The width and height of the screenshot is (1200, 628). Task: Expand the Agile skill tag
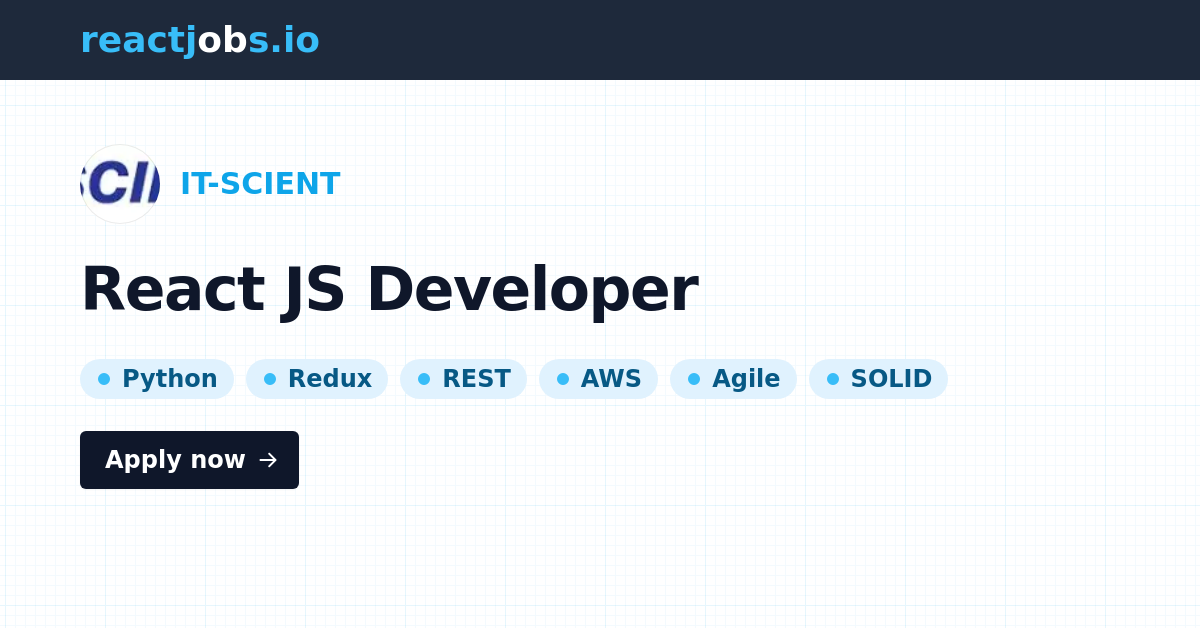click(733, 378)
